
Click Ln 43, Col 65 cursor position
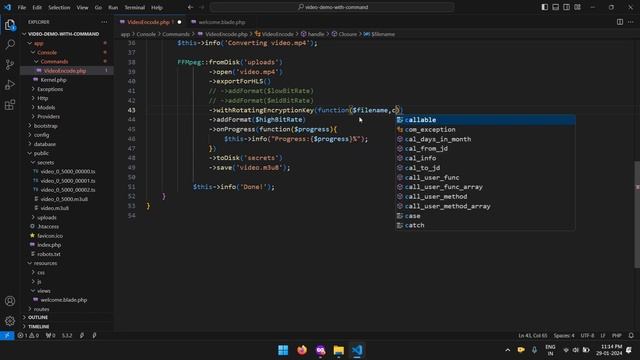click(x=533, y=336)
